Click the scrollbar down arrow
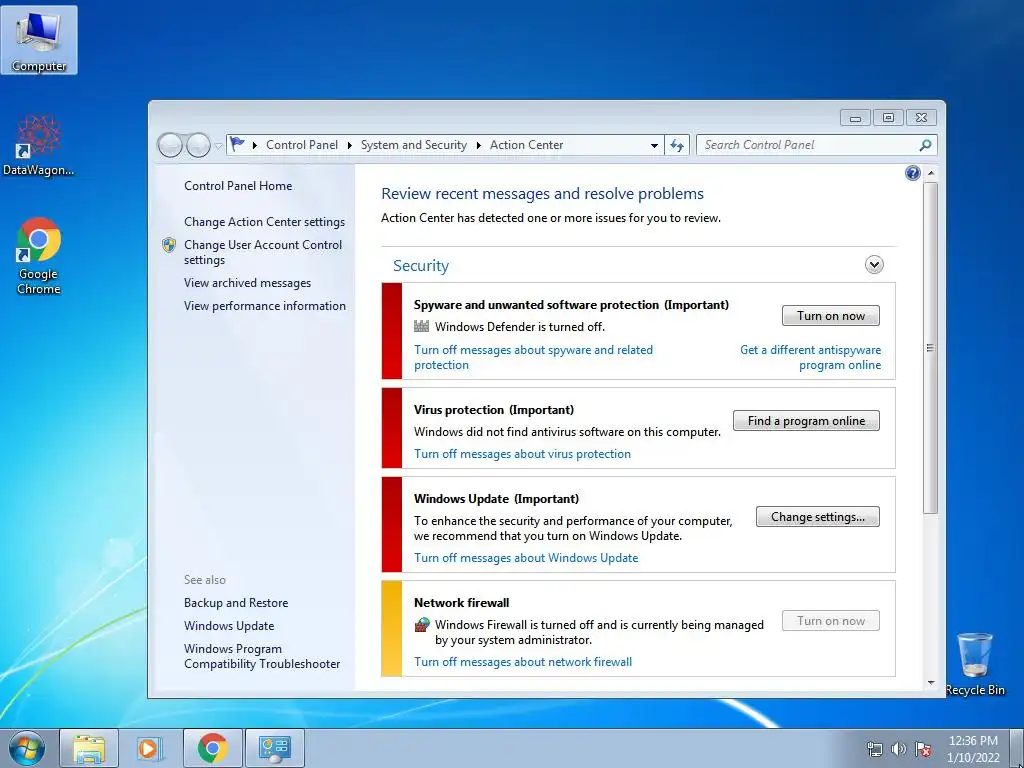The width and height of the screenshot is (1024, 768). [931, 683]
